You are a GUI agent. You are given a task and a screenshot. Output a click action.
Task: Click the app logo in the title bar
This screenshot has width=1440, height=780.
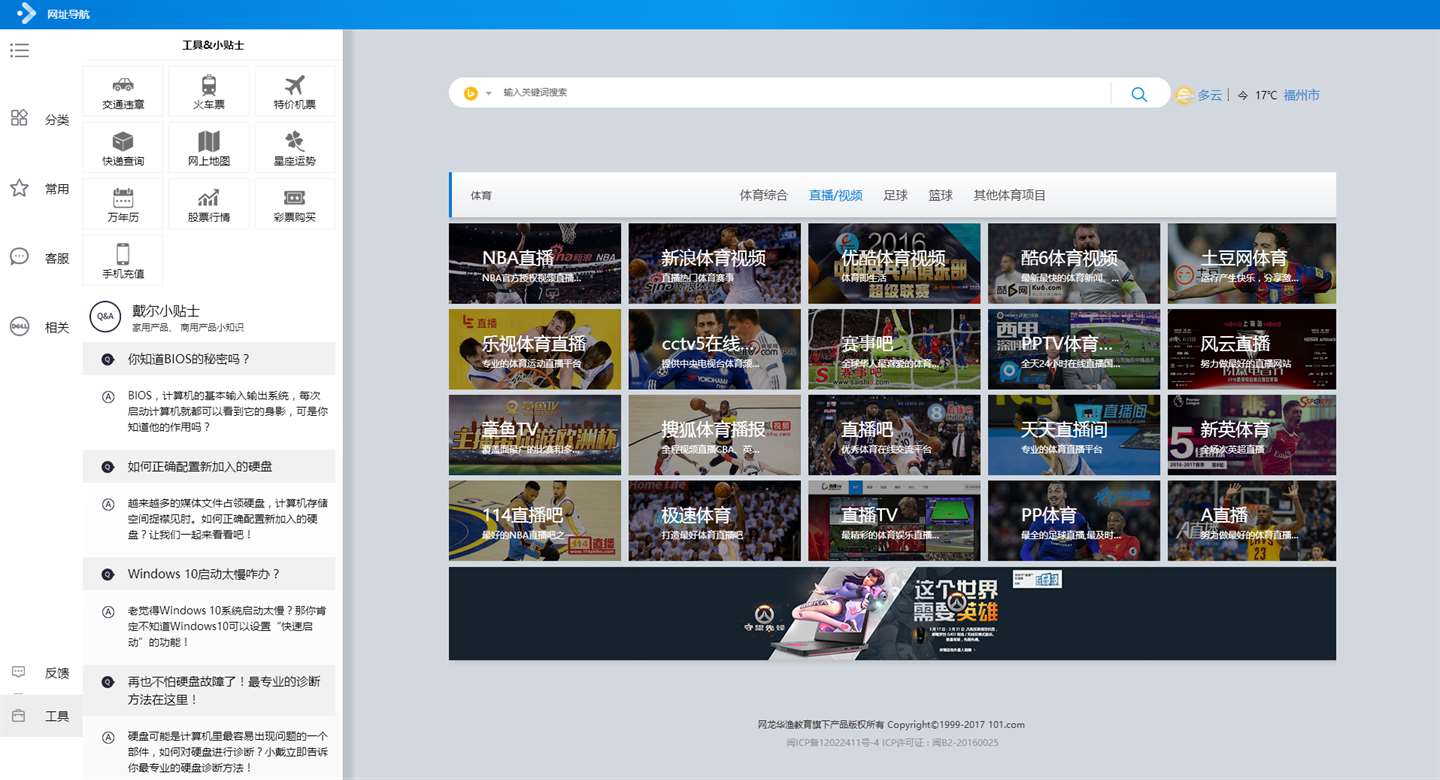[x=27, y=14]
